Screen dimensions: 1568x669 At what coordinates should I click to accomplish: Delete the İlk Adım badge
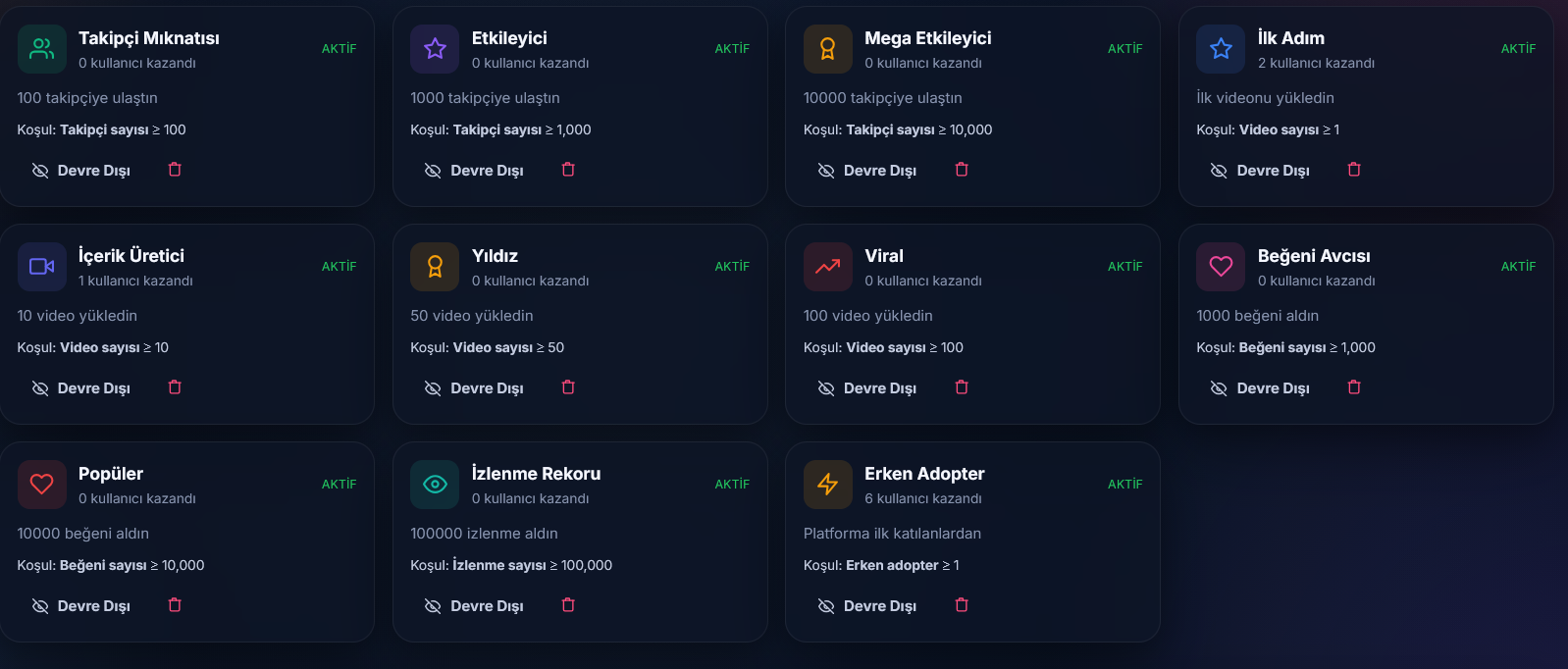point(1354,170)
